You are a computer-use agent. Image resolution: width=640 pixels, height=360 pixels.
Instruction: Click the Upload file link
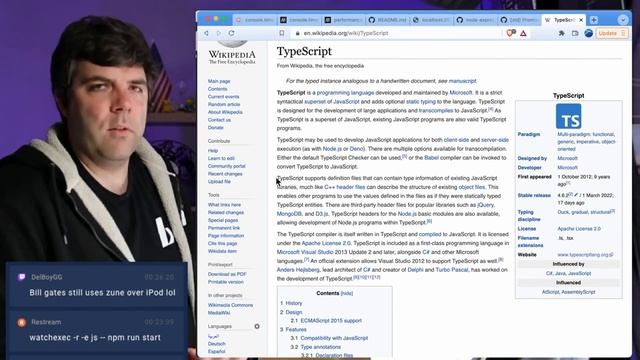(219, 182)
